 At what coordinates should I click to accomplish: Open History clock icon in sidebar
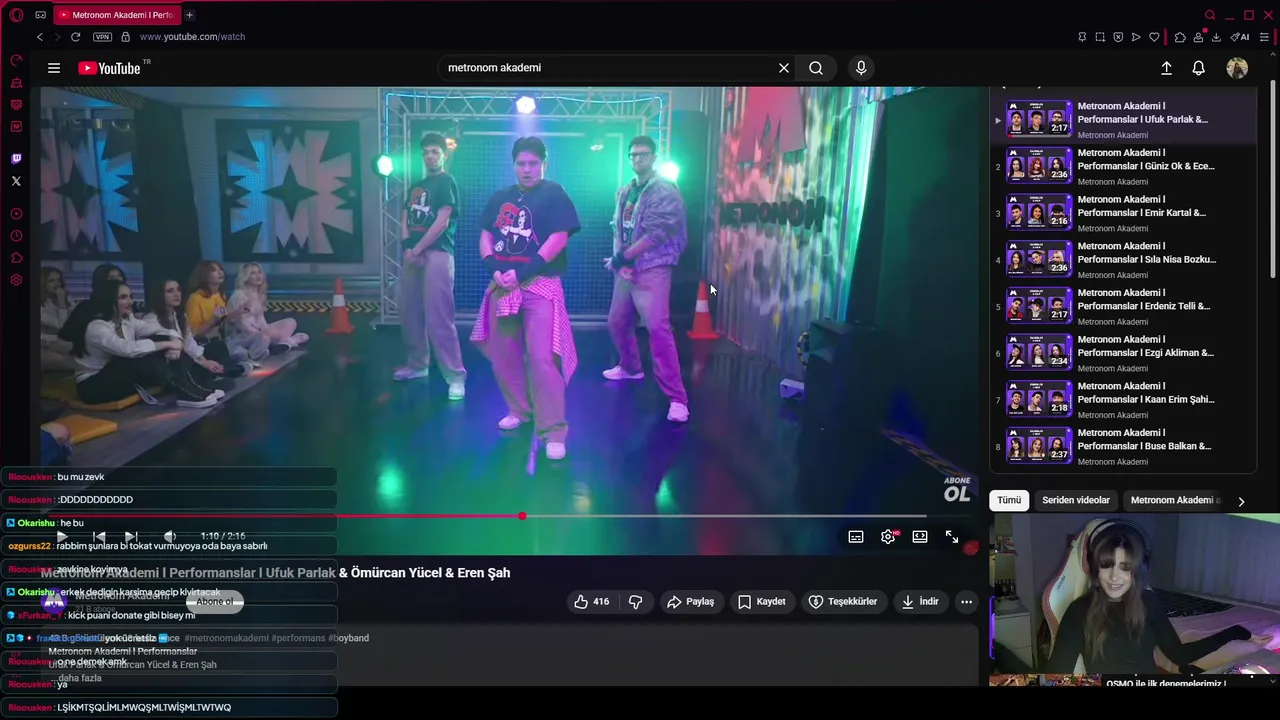pos(16,236)
